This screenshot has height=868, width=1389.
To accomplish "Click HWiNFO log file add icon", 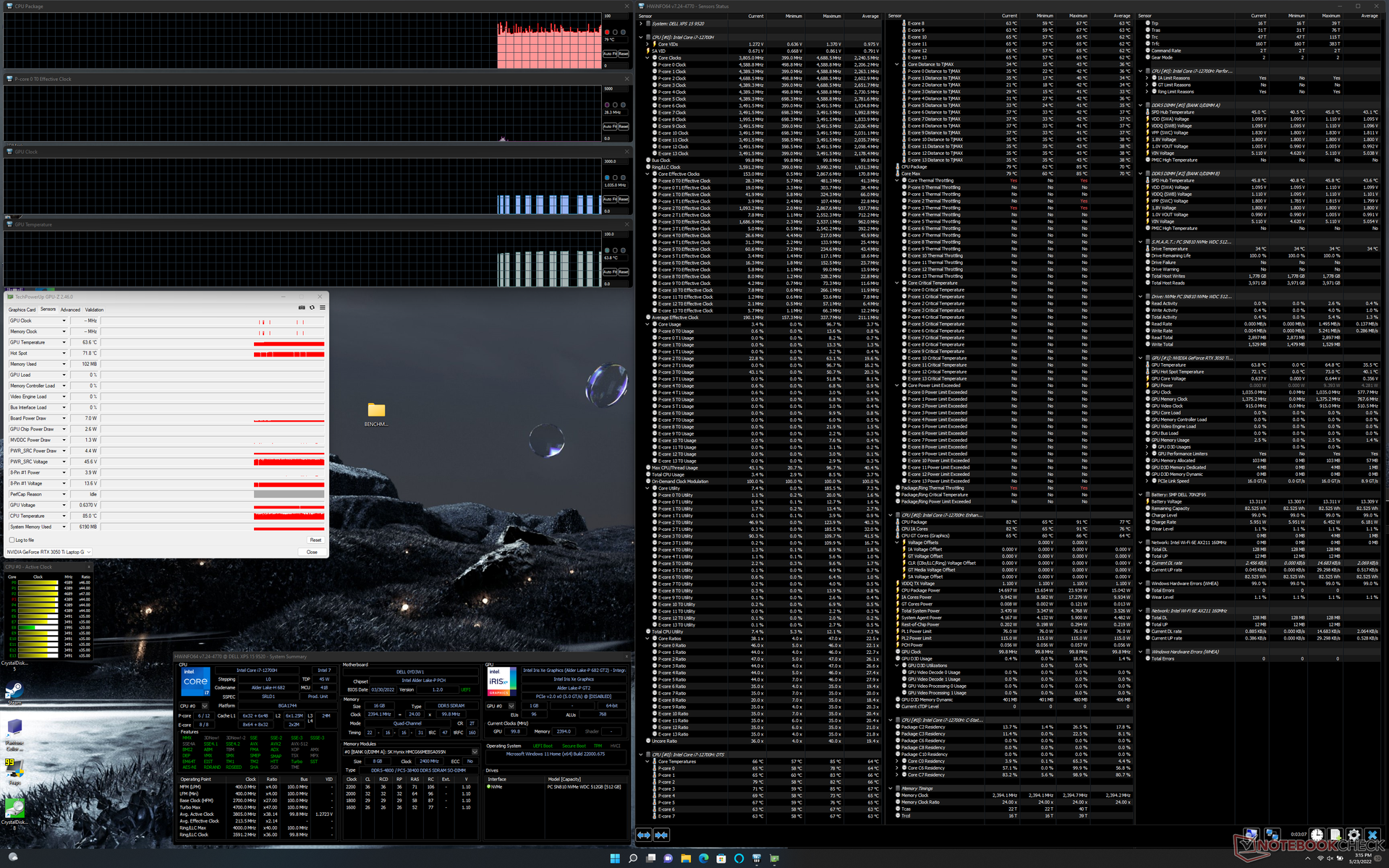I will [x=1335, y=835].
